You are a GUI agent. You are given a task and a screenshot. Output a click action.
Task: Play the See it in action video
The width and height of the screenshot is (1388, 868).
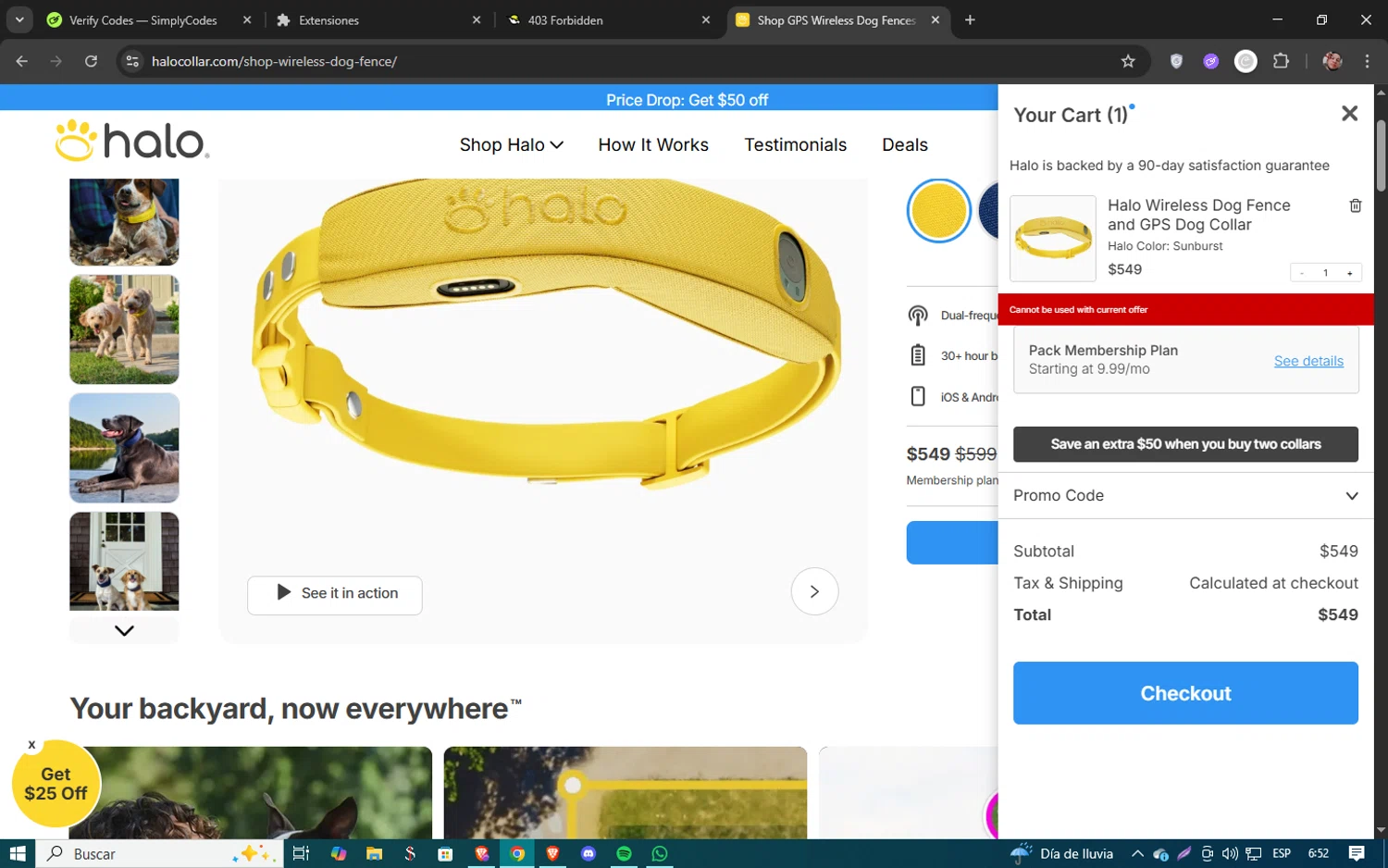click(x=335, y=594)
